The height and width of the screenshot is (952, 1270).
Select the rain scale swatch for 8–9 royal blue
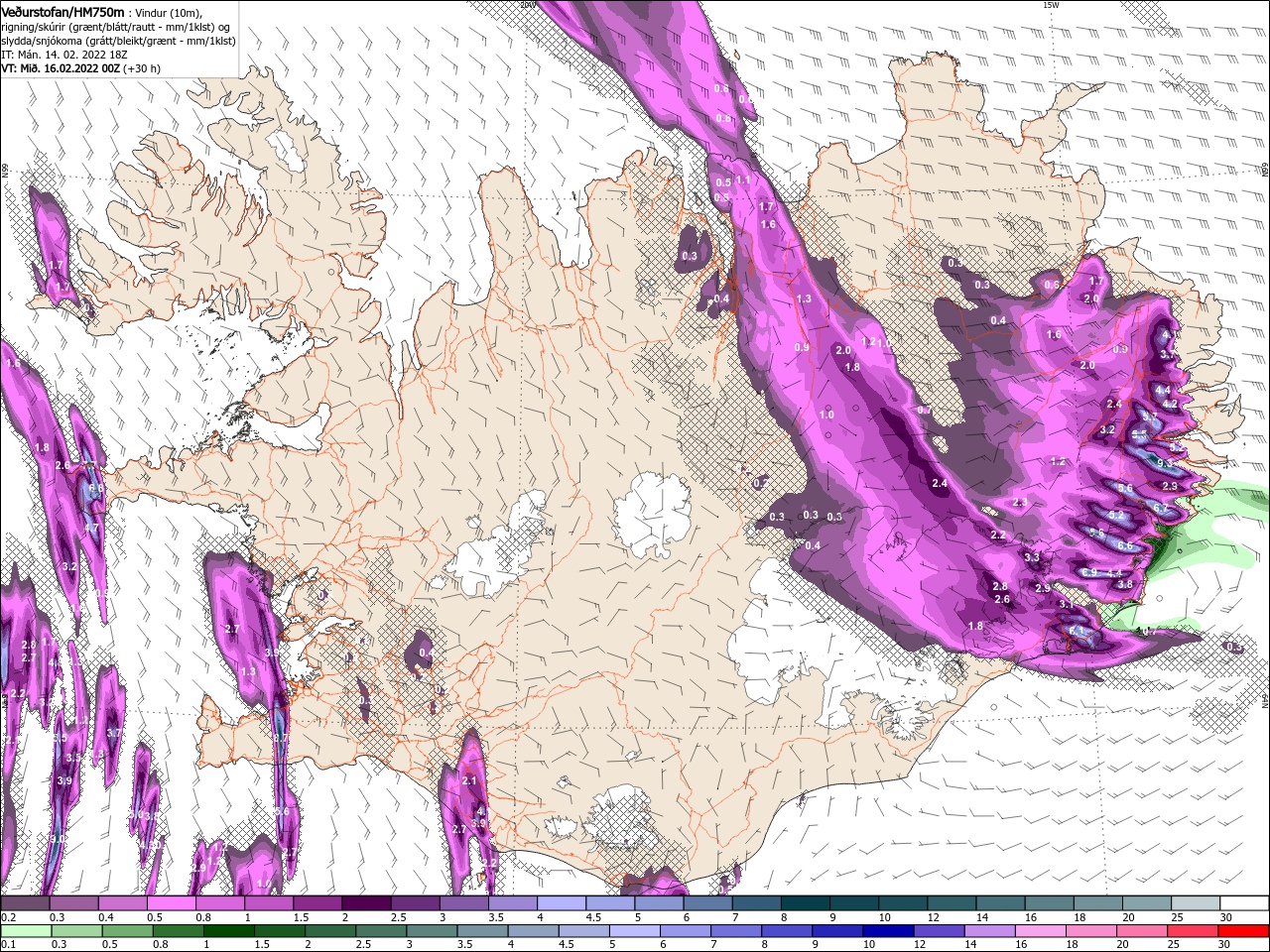pyautogui.click(x=787, y=931)
